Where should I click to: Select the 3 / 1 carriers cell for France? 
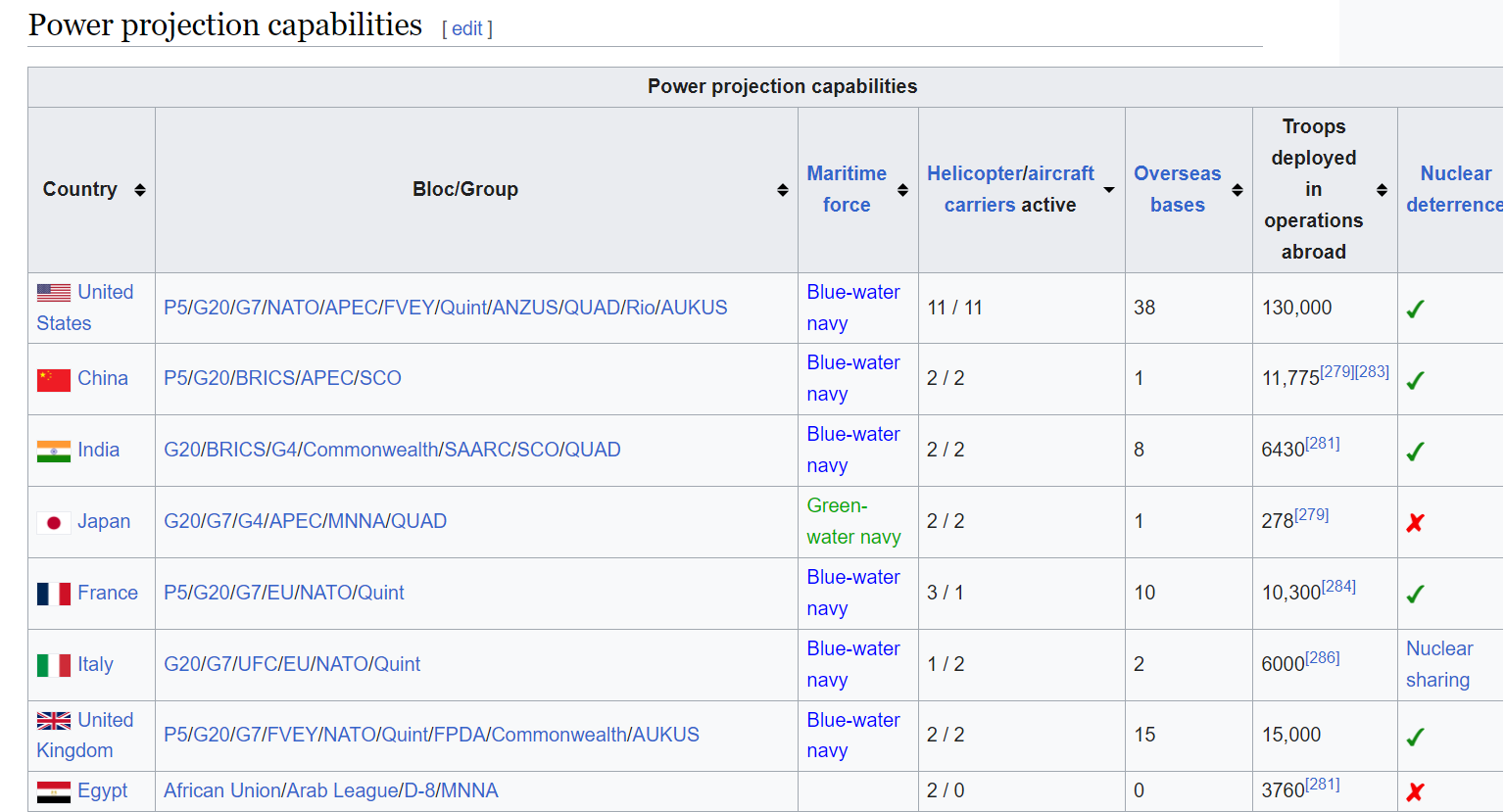[x=1022, y=594]
